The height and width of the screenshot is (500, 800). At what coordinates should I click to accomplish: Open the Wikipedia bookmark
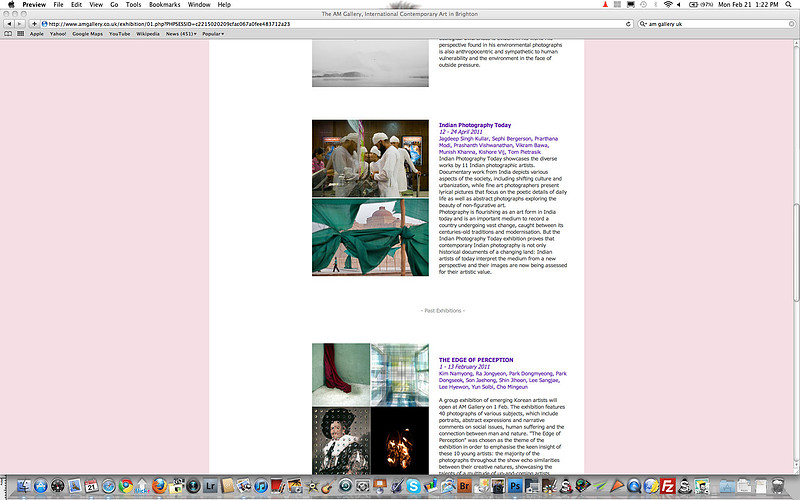click(148, 34)
